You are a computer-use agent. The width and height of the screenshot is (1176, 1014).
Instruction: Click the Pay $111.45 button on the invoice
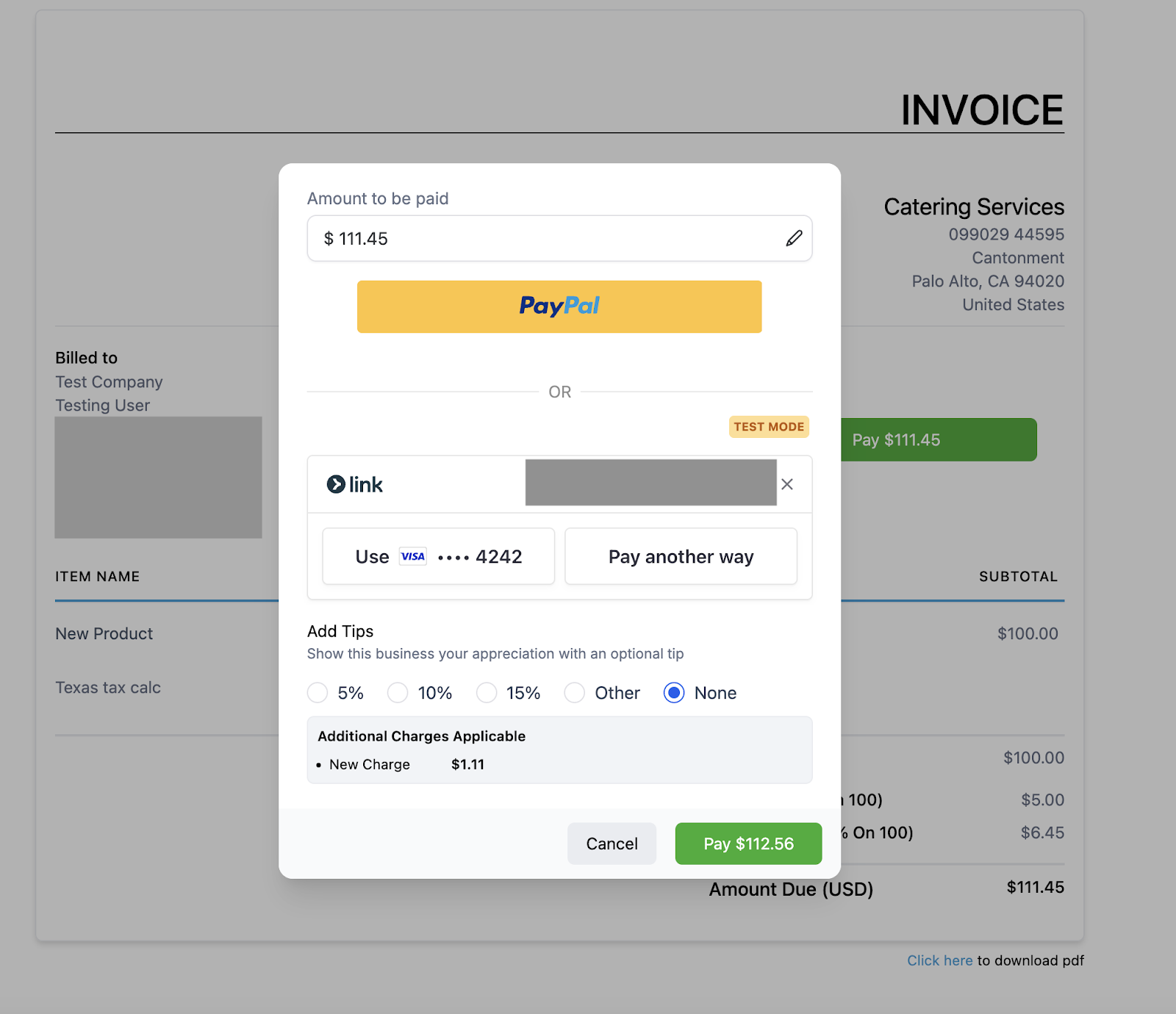pyautogui.click(x=939, y=440)
